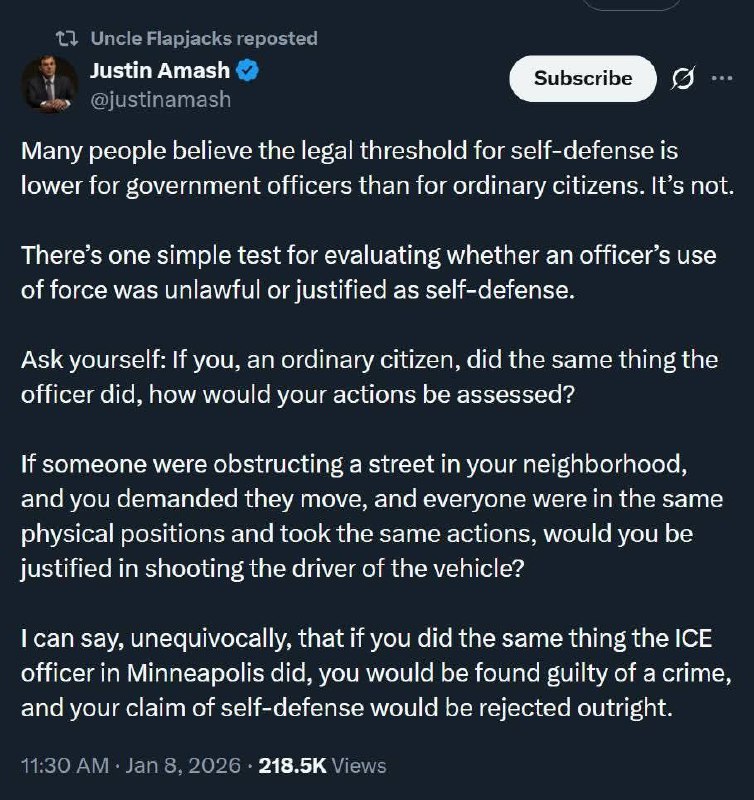Image resolution: width=754 pixels, height=800 pixels.
Task: Click the 218.5K view count
Action: click(x=292, y=766)
